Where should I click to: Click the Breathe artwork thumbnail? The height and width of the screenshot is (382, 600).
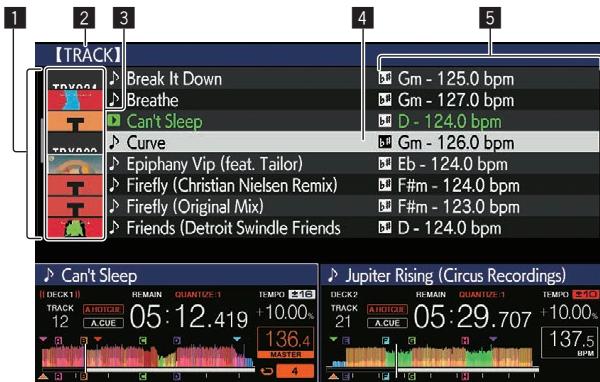(75, 100)
